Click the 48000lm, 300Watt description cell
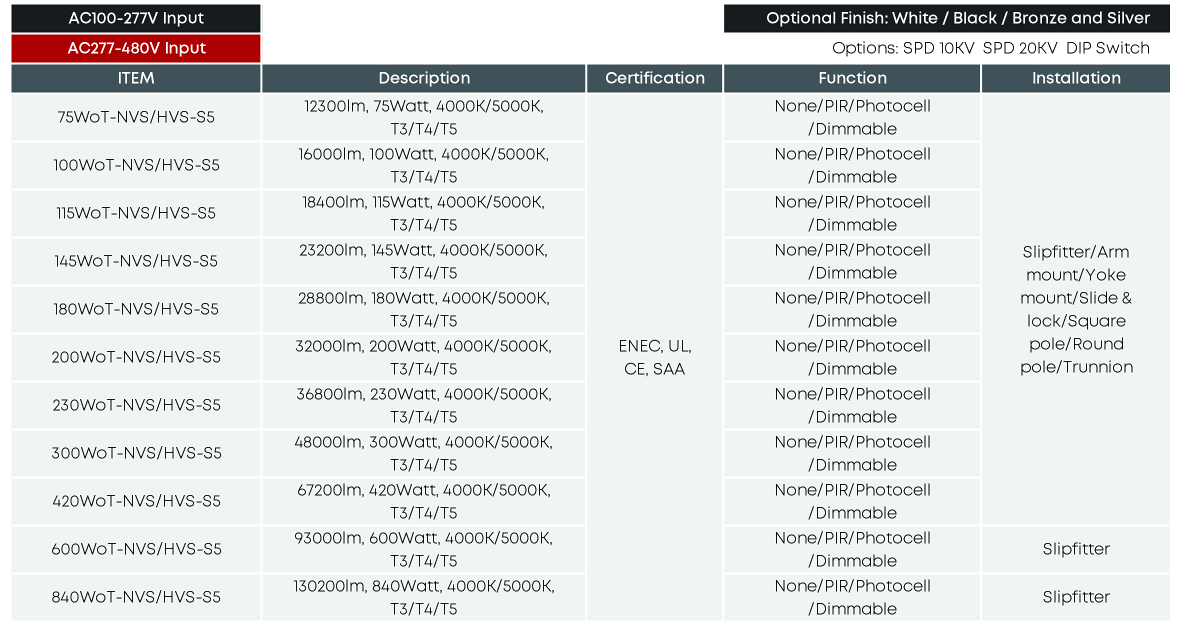Screen dimensions: 1180x632 point(424,453)
